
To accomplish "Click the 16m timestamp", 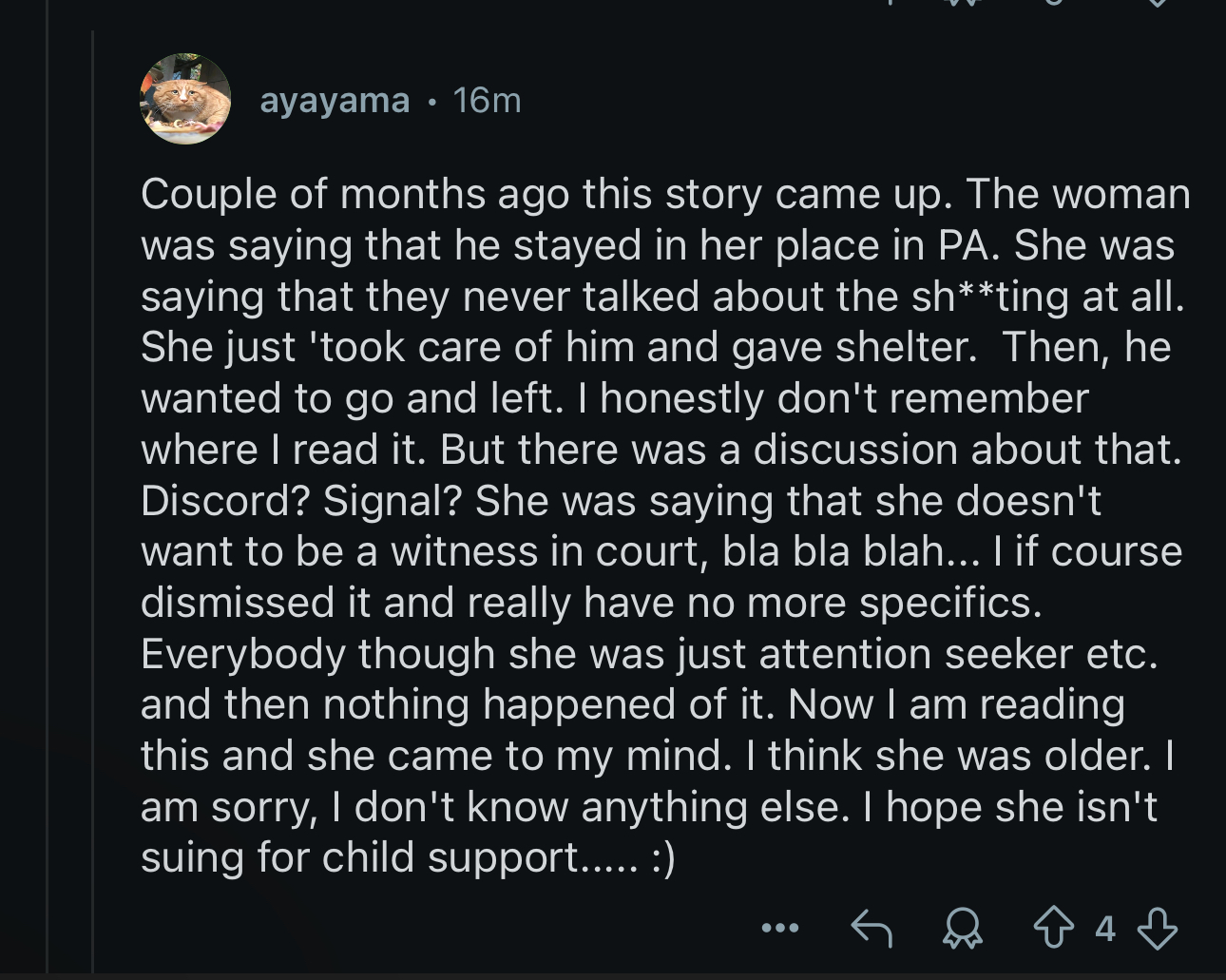I will tap(488, 100).
